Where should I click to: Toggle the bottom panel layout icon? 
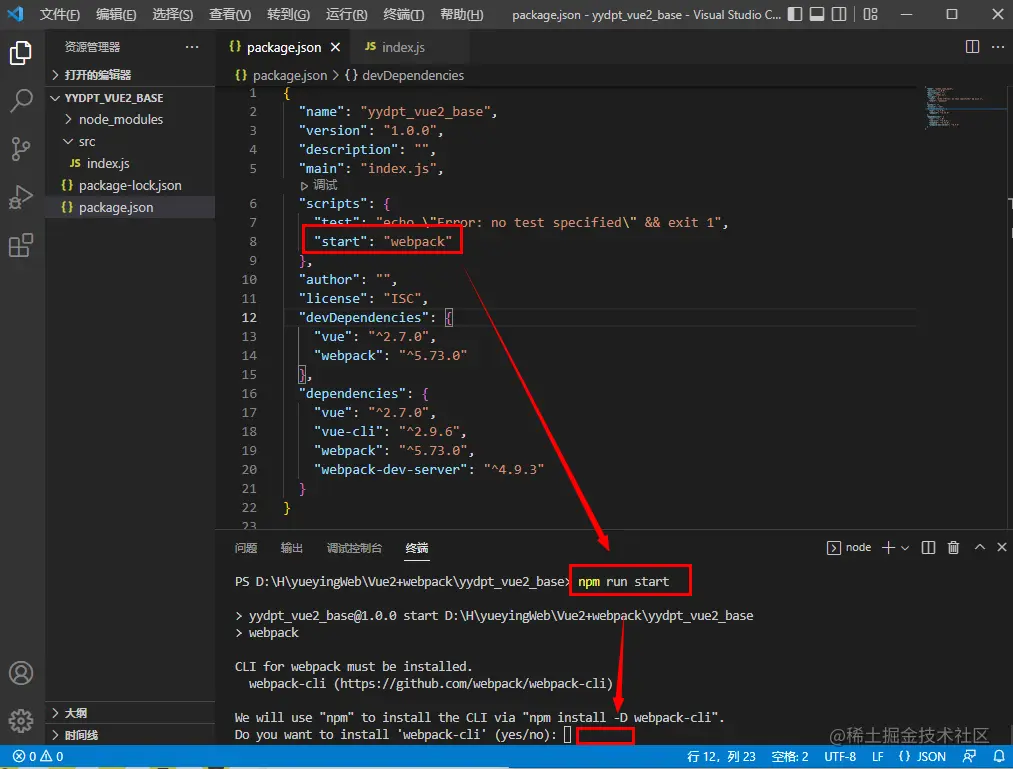coord(817,14)
